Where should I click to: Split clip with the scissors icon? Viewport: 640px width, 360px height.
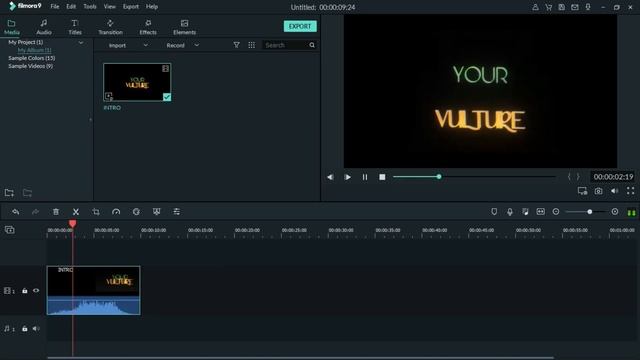click(76, 211)
